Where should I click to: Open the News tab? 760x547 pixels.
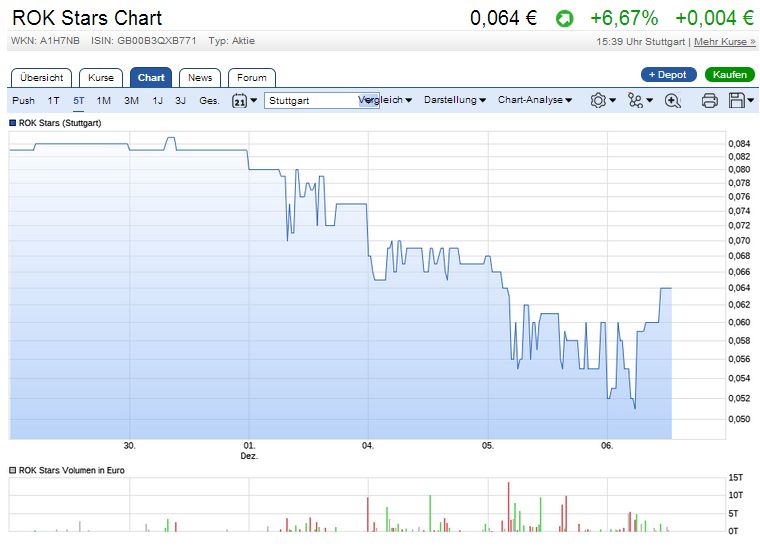click(x=200, y=78)
